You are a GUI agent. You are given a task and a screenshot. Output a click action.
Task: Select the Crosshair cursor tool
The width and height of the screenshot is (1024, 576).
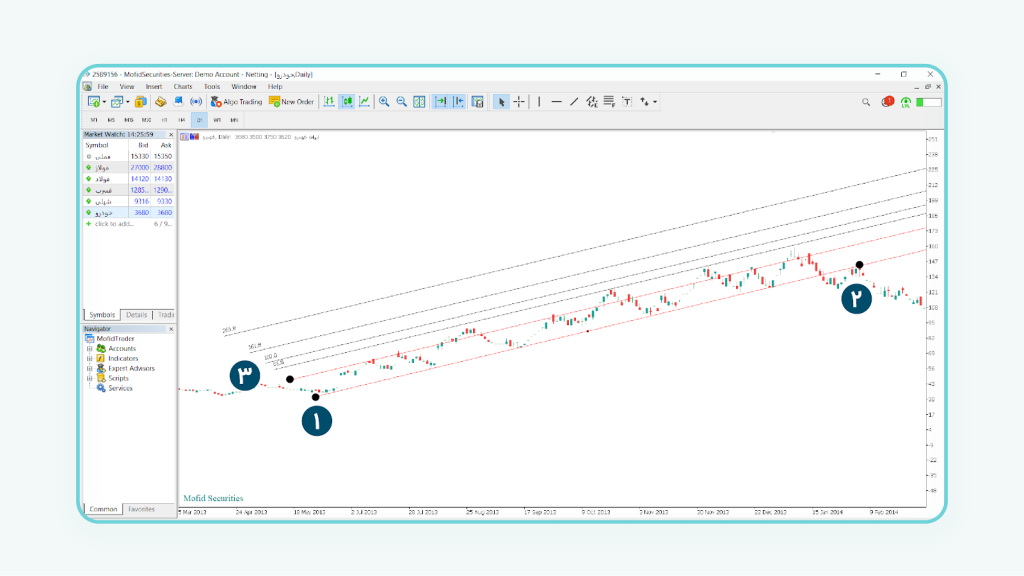(x=519, y=102)
